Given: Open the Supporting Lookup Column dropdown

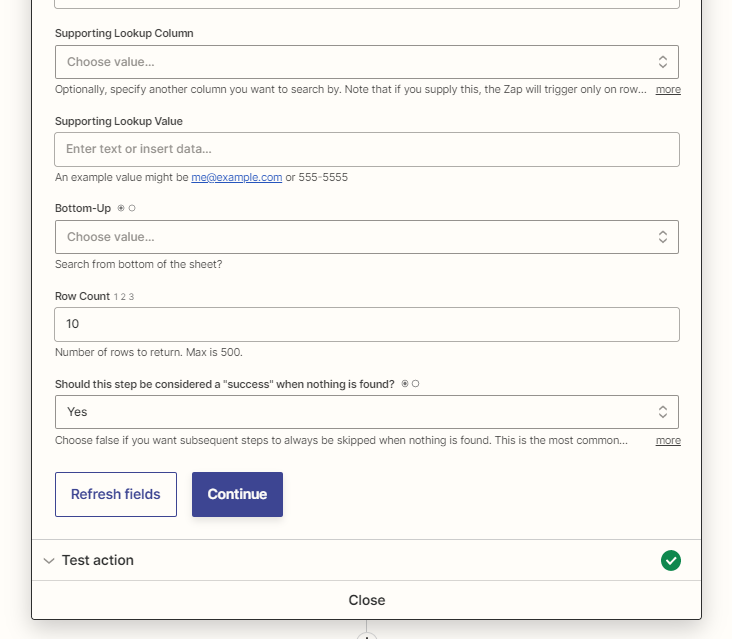Looking at the screenshot, I should click(x=366, y=62).
